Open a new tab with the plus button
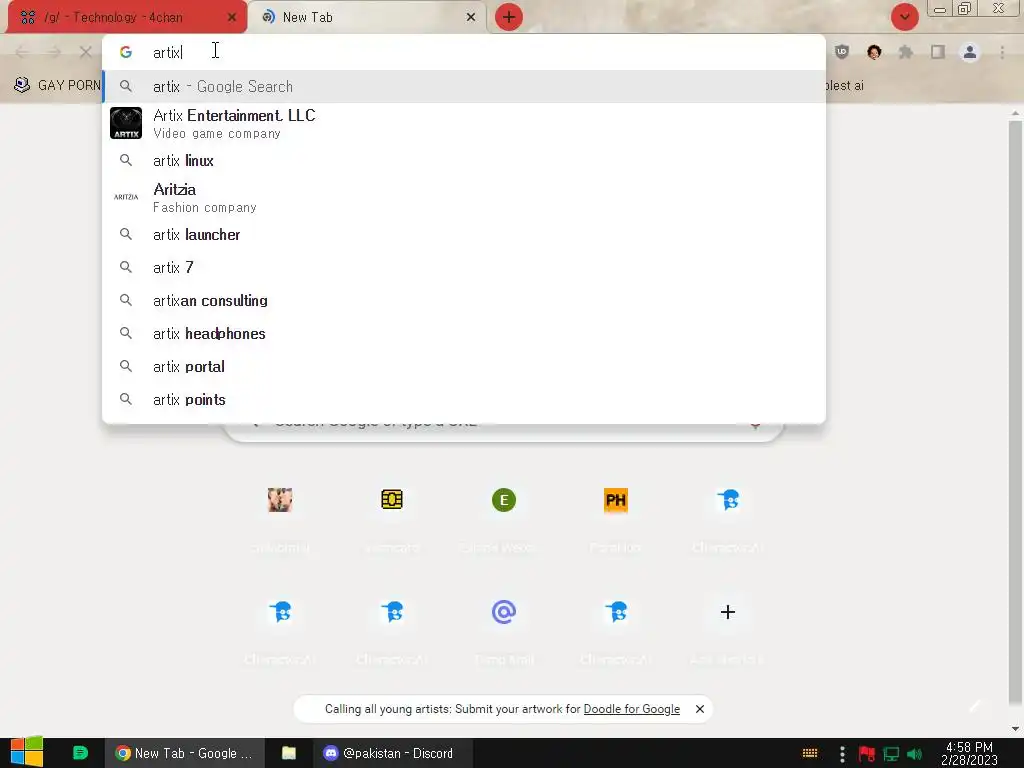1024x768 pixels. (509, 18)
